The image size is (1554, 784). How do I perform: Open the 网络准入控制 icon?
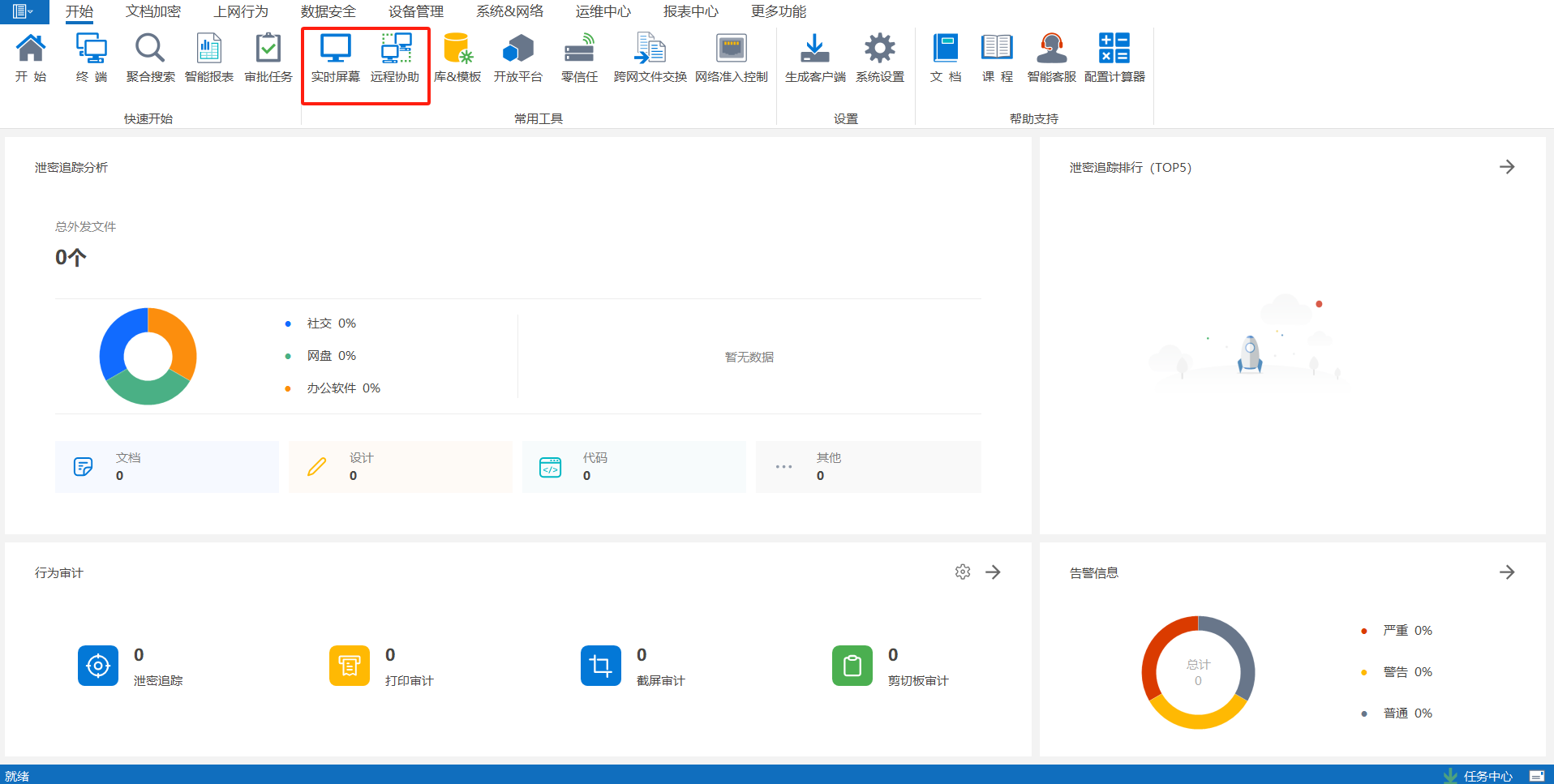(x=731, y=58)
